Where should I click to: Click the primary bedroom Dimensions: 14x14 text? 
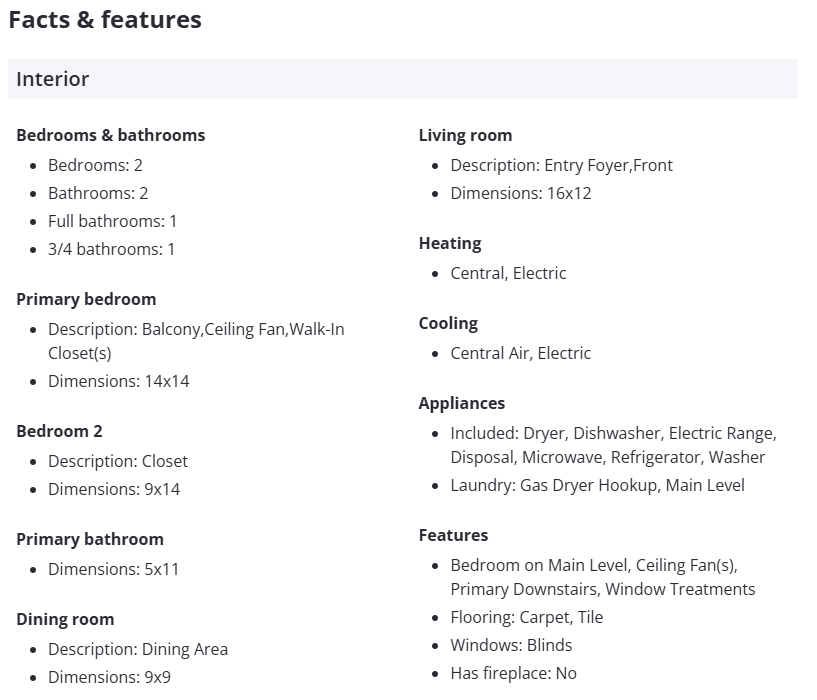point(118,381)
